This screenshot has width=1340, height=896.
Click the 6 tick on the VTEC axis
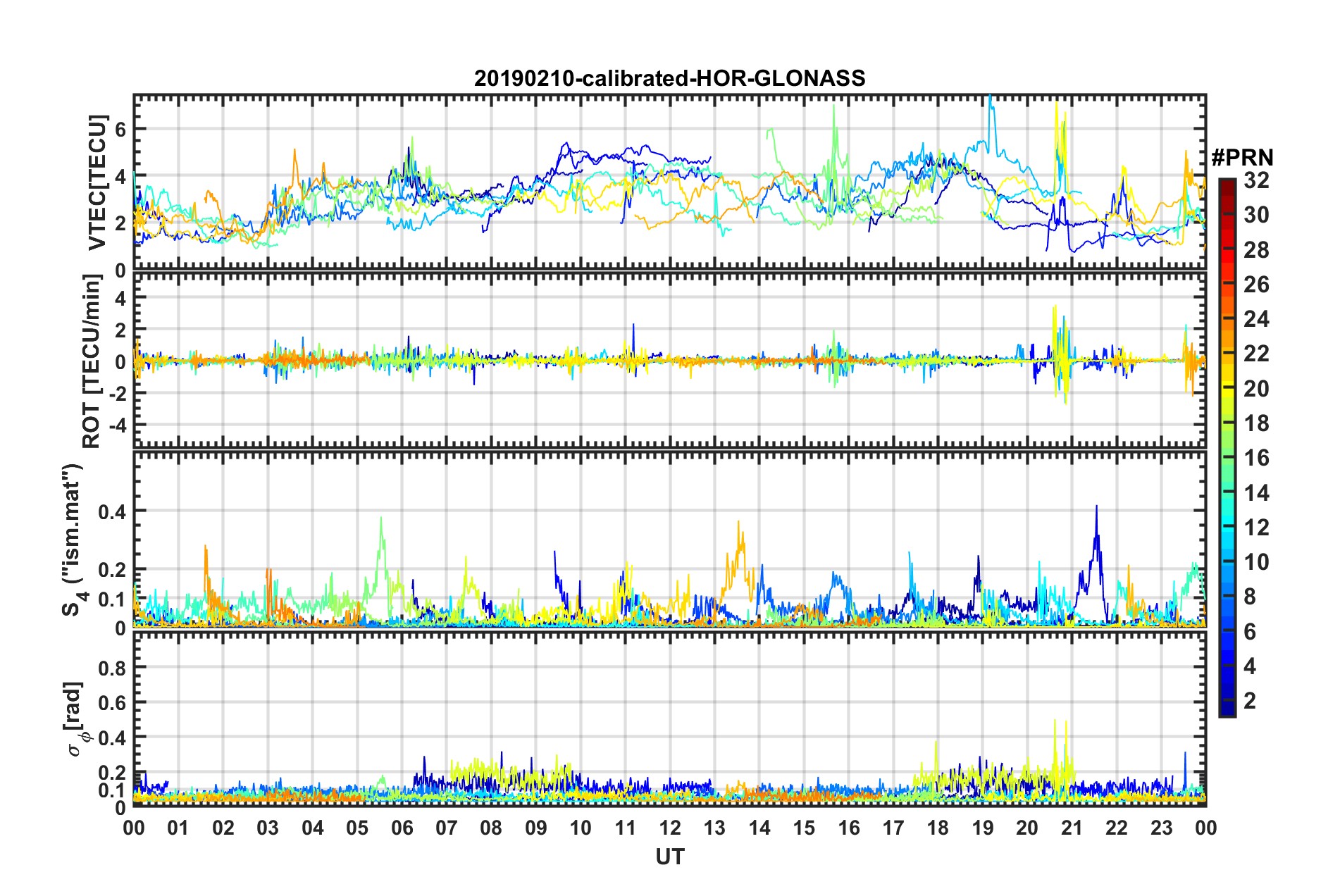[120, 128]
